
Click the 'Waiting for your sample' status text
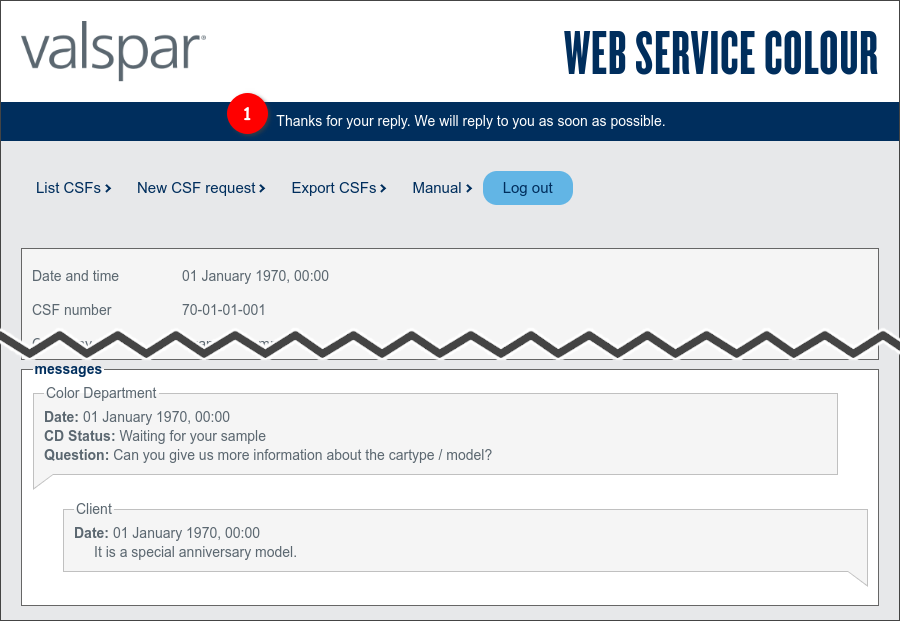coord(192,436)
